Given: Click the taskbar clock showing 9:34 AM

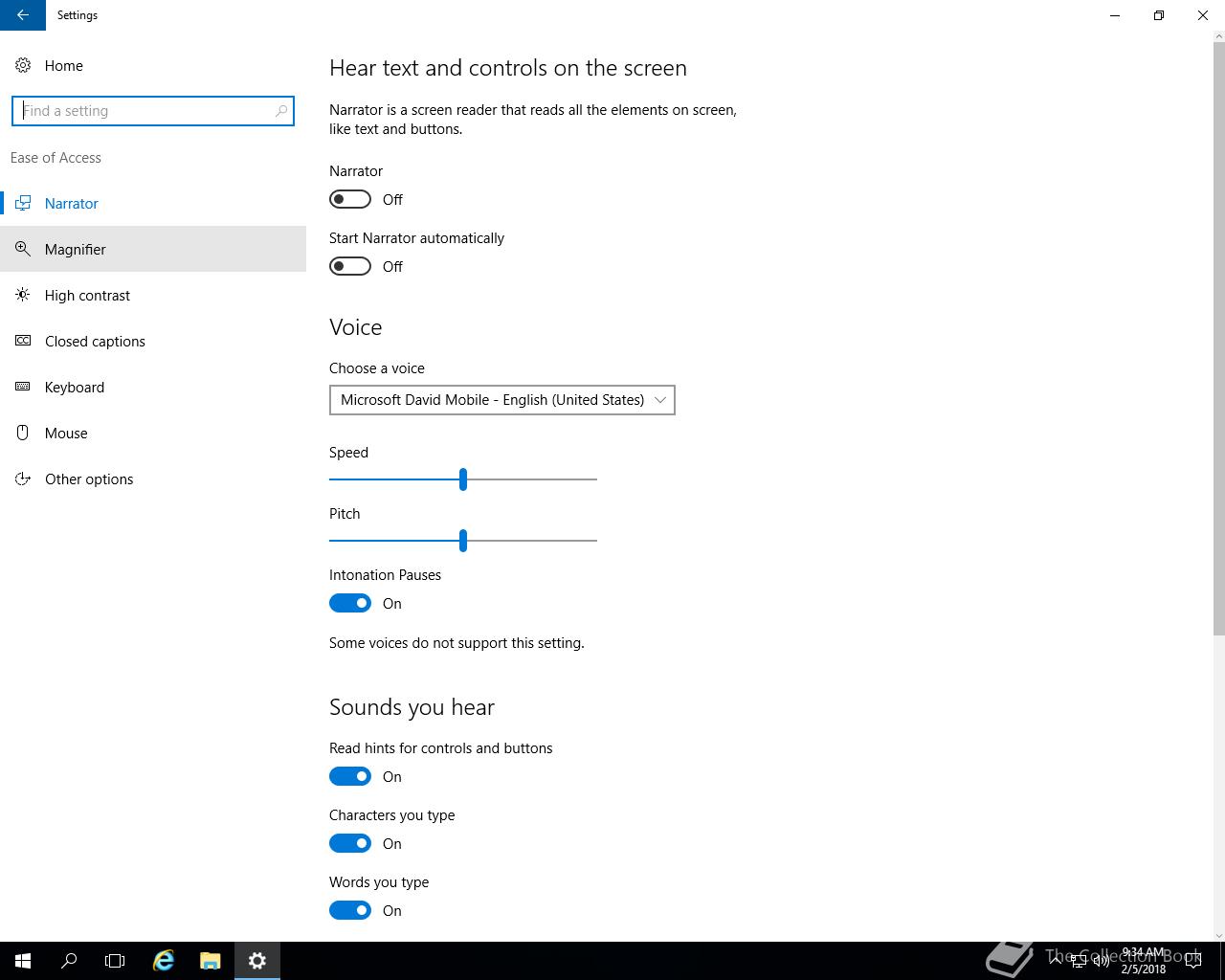Looking at the screenshot, I should click(x=1144, y=961).
